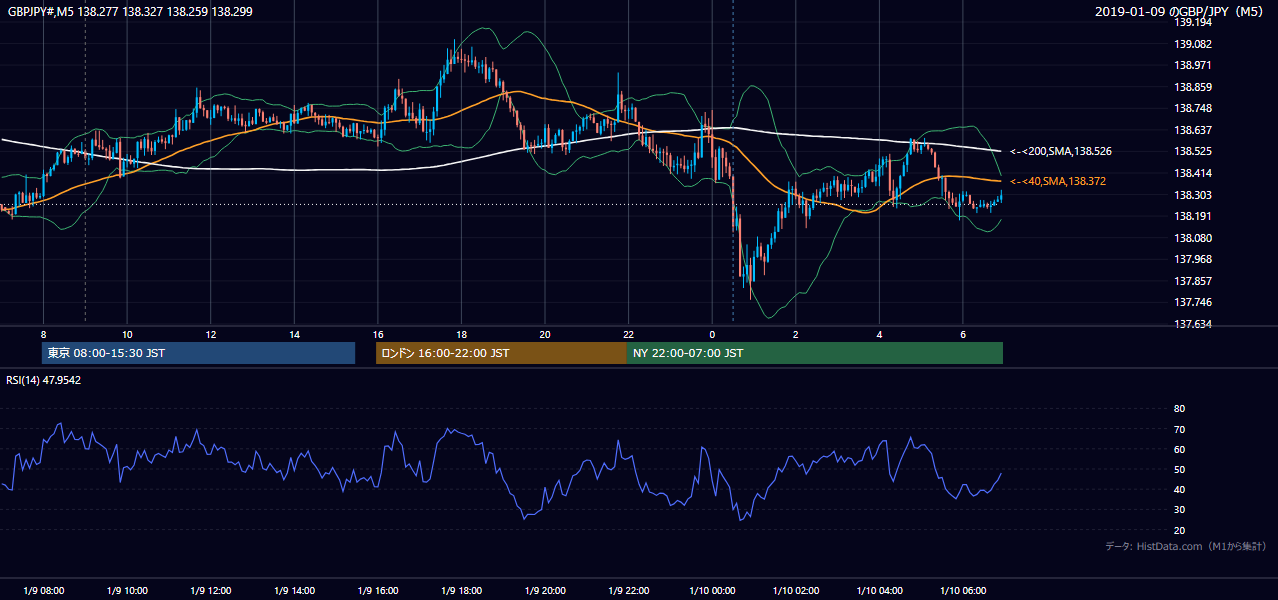Click the 1/10 00:00 bottom time label

(712, 591)
